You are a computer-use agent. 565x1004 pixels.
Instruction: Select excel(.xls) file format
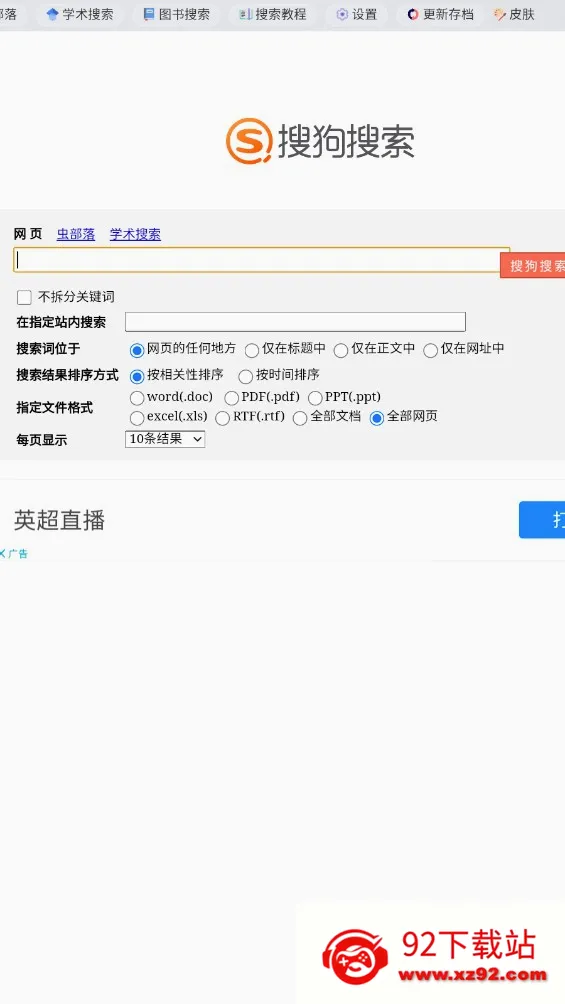click(136, 418)
